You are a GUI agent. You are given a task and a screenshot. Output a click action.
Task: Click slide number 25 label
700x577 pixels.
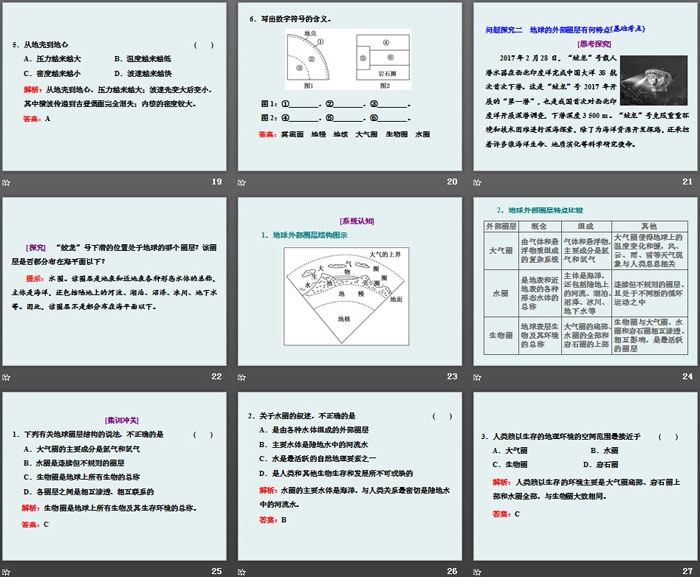click(217, 571)
